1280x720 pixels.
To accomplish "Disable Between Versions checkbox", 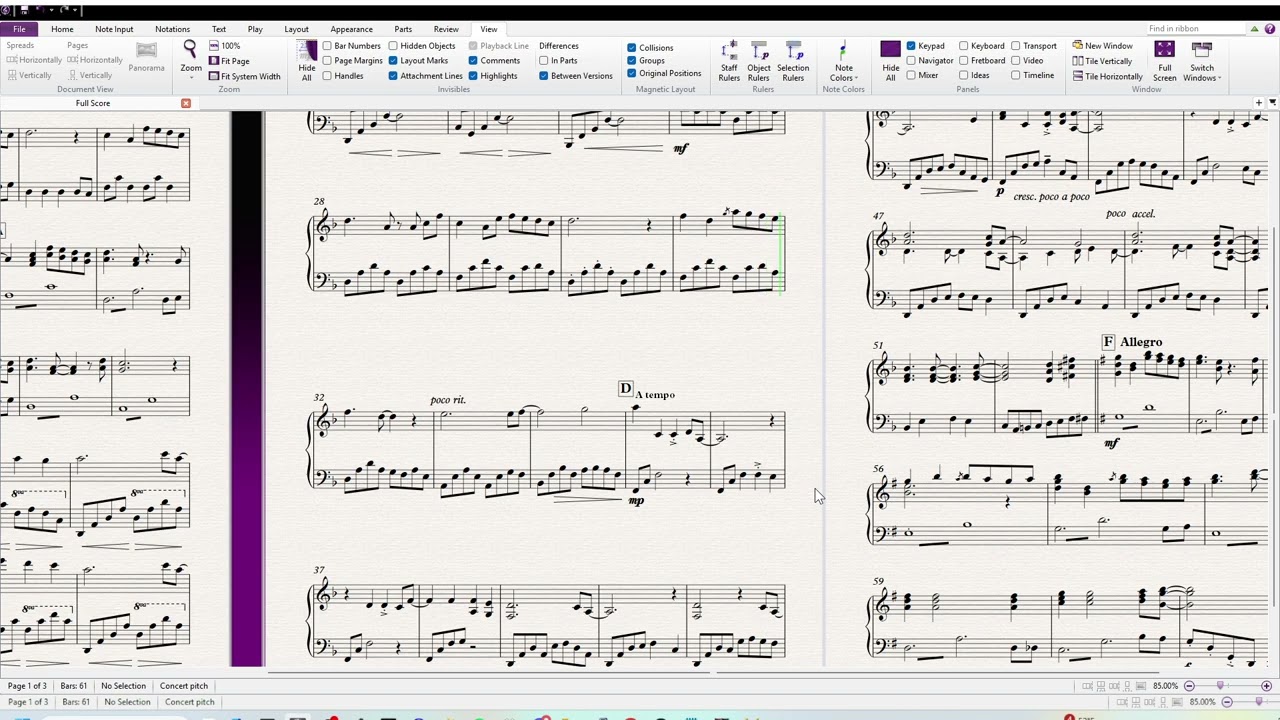I will pyautogui.click(x=543, y=76).
